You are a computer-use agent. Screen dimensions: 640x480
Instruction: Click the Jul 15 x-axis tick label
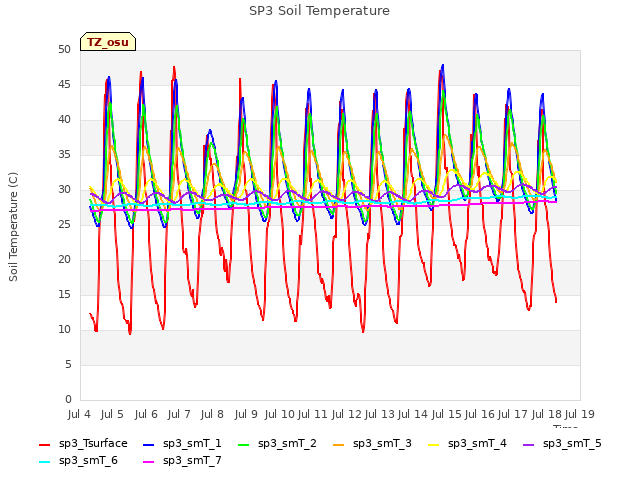point(447,414)
